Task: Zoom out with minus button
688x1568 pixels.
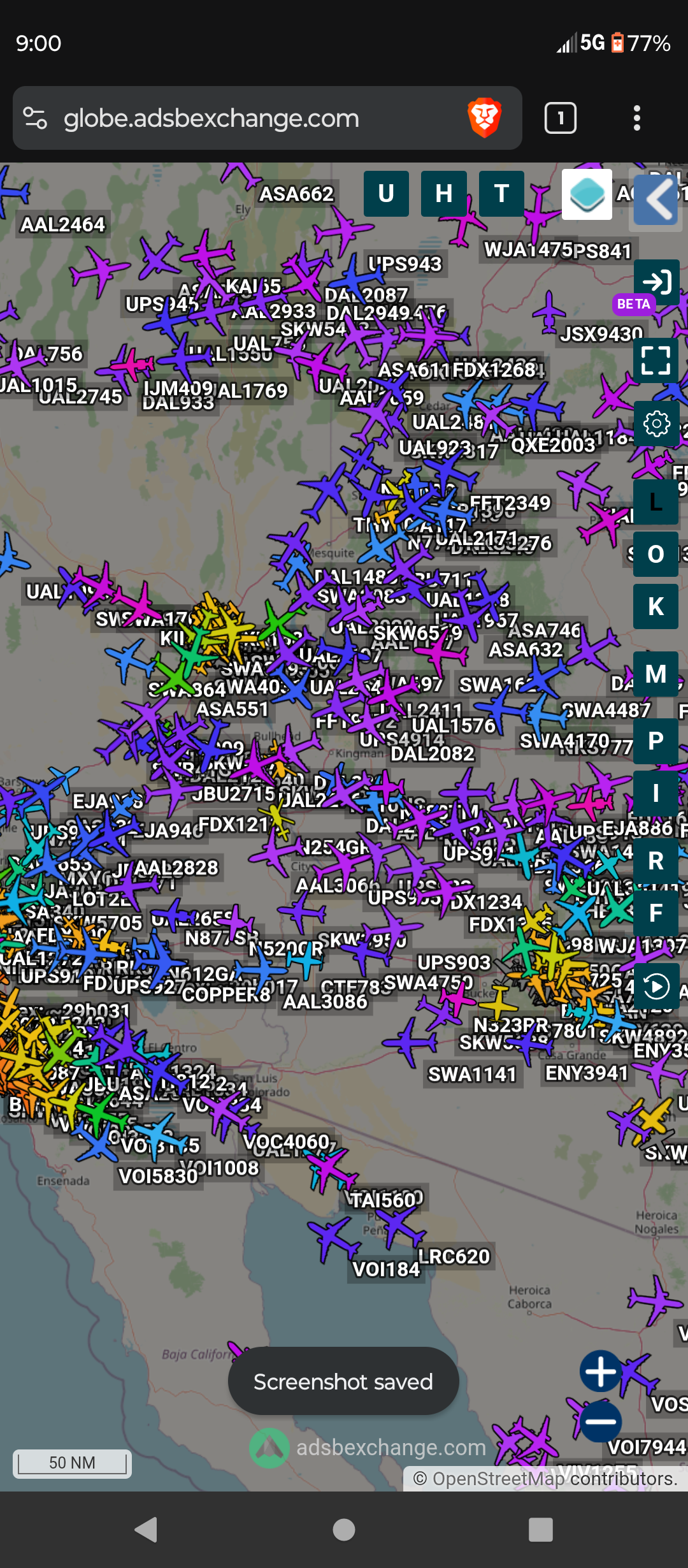Action: (x=601, y=1421)
